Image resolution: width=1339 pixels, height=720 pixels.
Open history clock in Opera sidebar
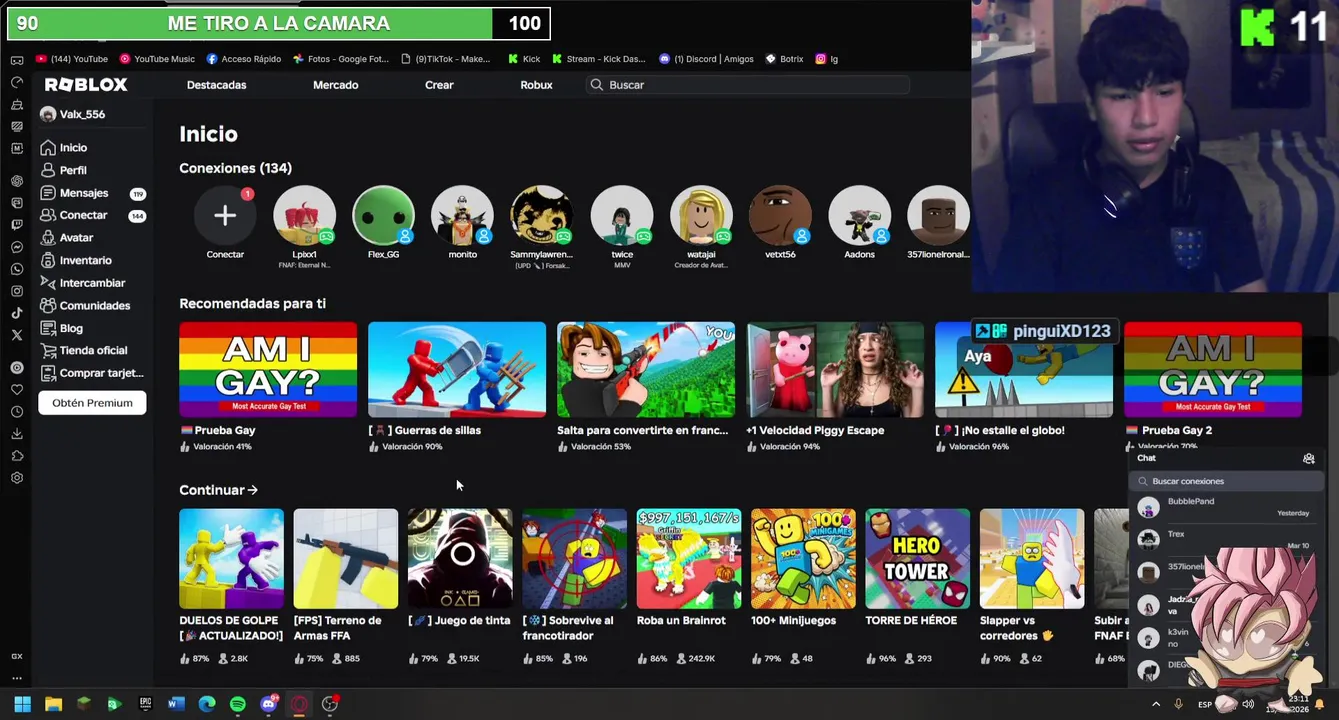click(17, 412)
